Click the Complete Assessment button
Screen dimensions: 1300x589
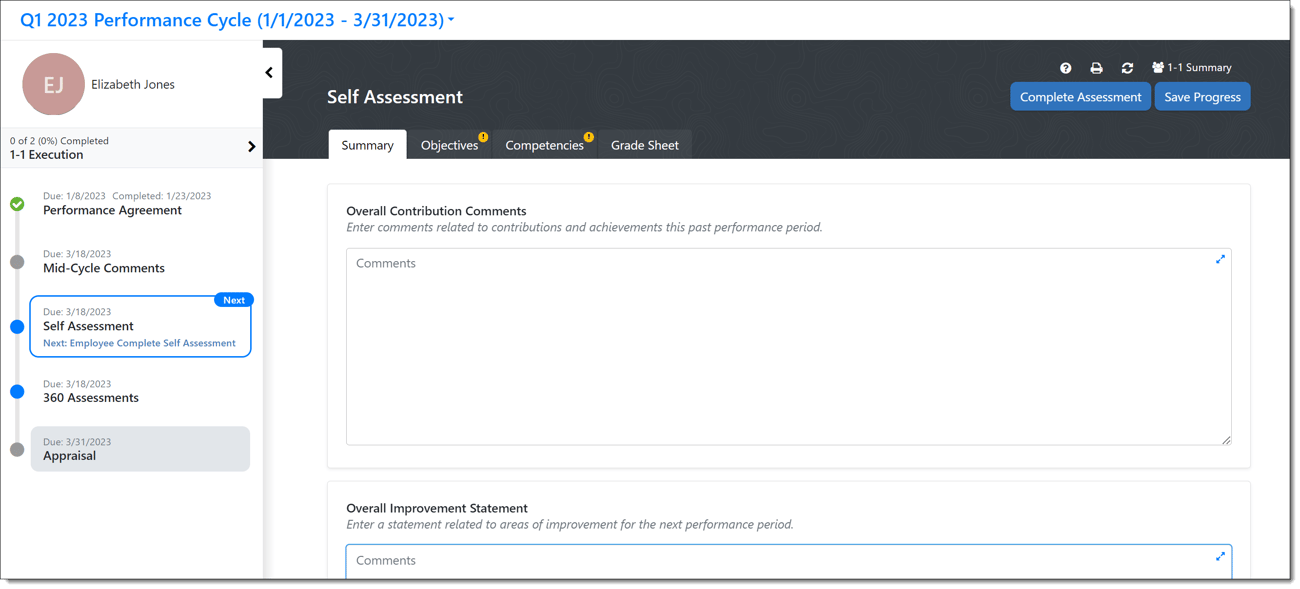click(1080, 96)
